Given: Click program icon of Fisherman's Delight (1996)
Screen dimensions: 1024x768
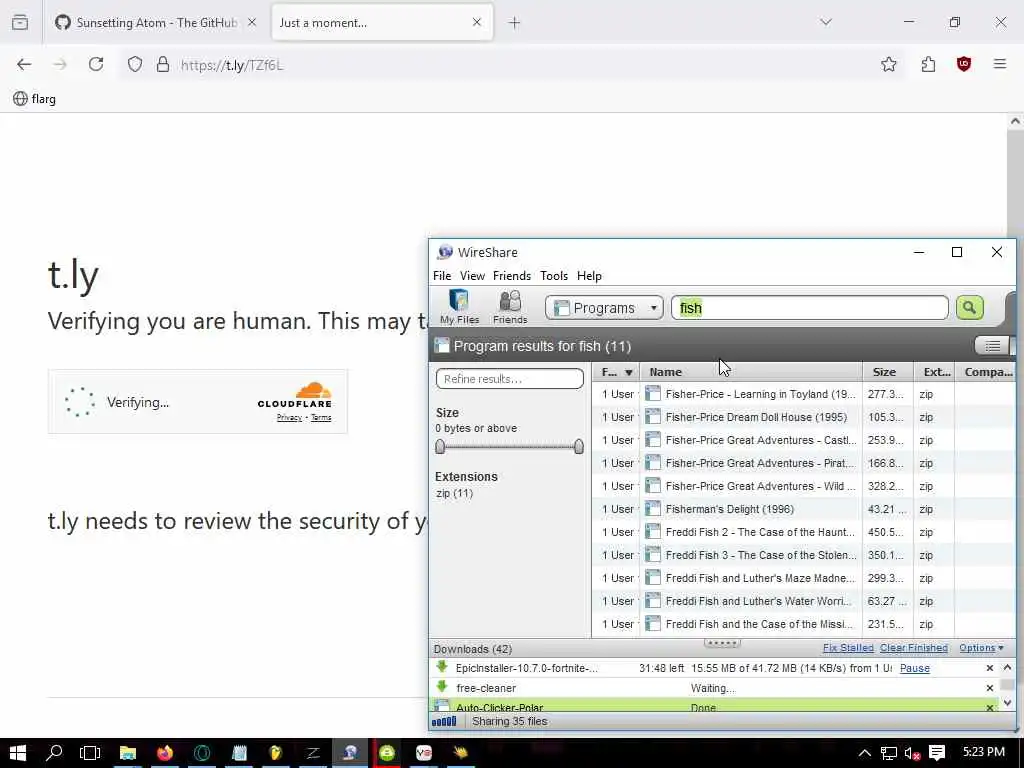Looking at the screenshot, I should [652, 509].
